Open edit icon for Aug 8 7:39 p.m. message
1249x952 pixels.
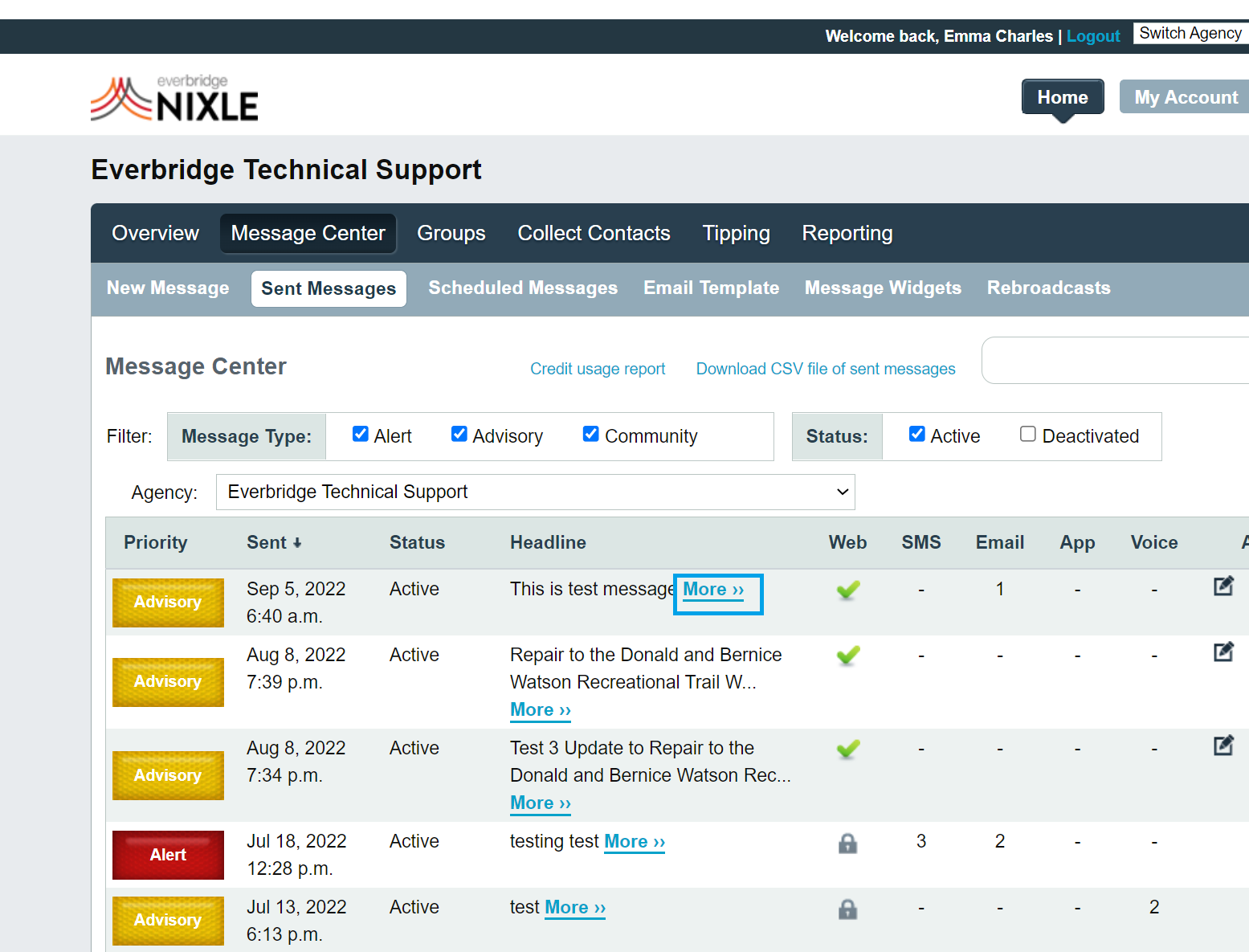coord(1223,652)
